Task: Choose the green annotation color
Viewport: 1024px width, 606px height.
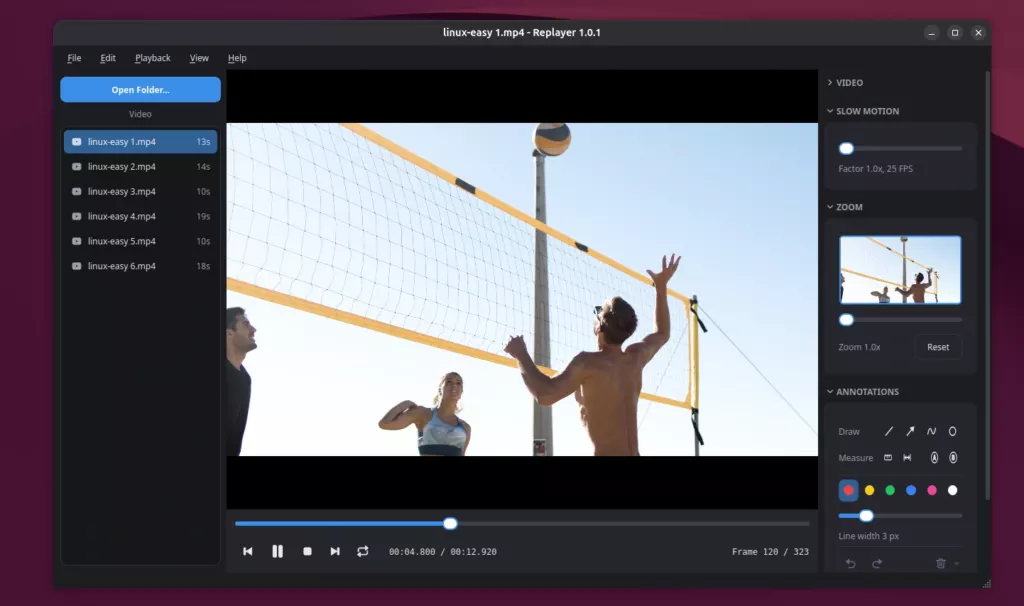Action: (890, 490)
